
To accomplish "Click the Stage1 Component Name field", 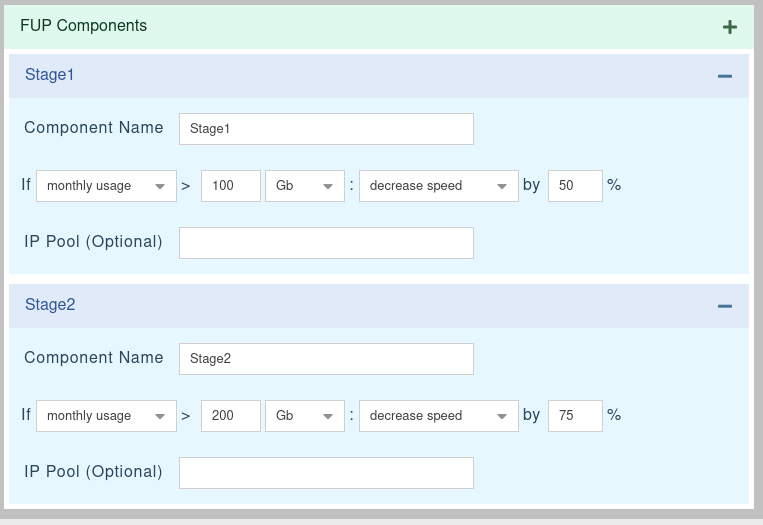I will point(326,129).
